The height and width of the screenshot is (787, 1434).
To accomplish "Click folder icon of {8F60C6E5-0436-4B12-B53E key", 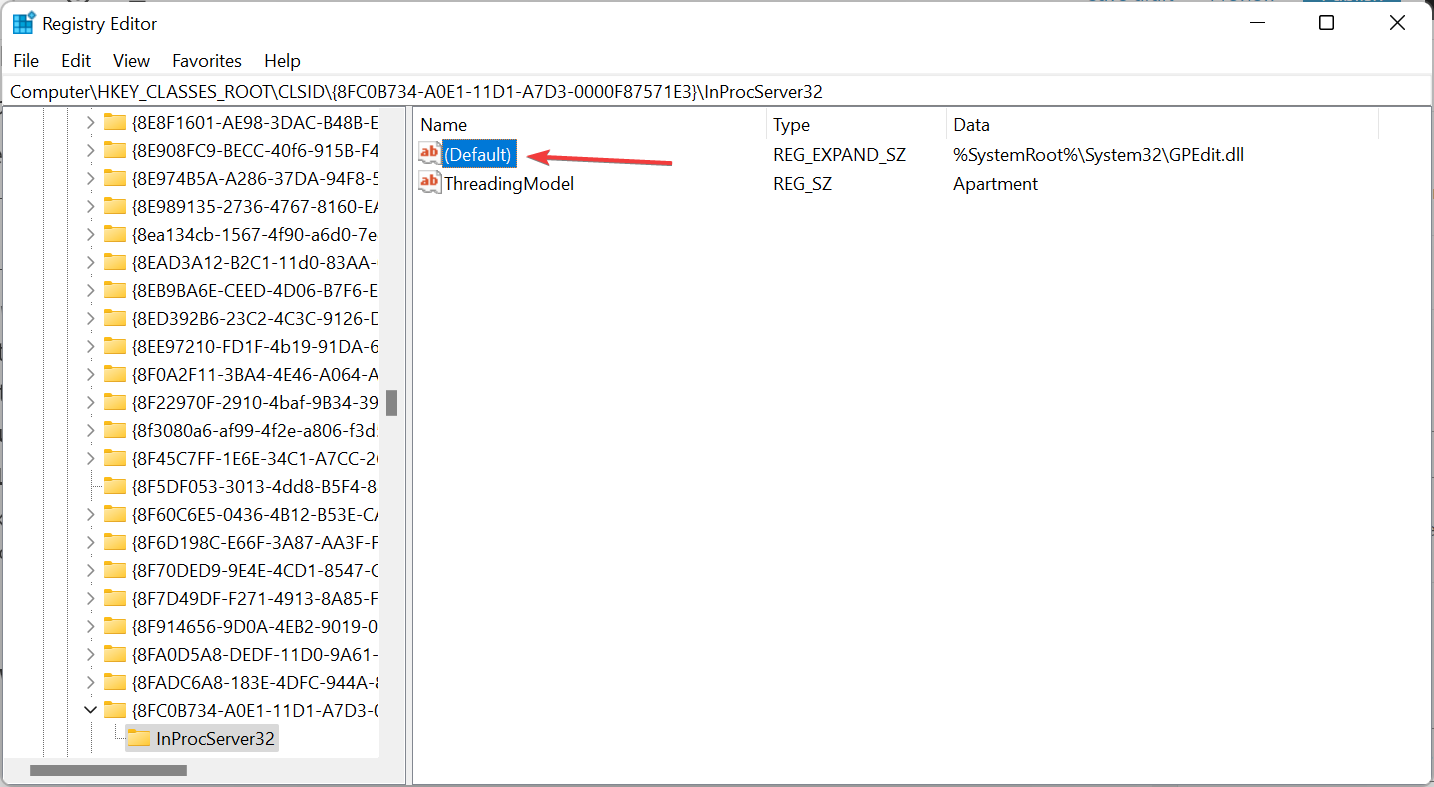I will coord(114,515).
